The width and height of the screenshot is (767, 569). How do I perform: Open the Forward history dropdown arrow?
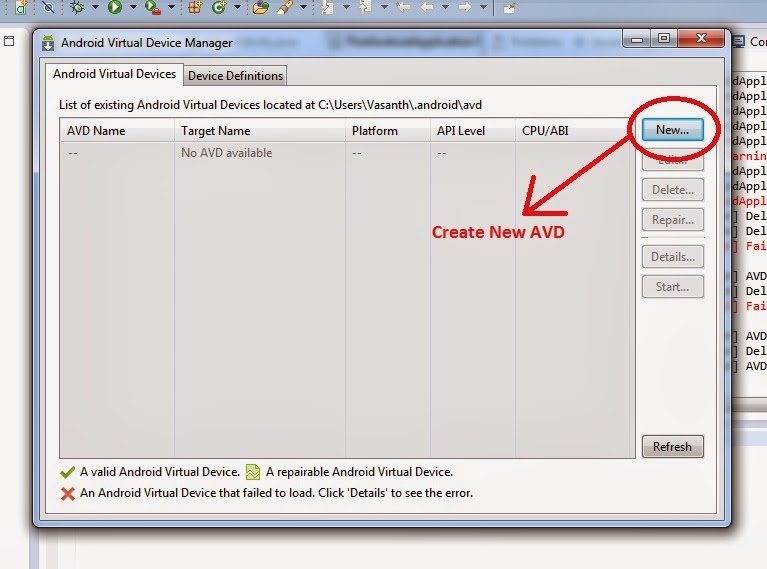pyautogui.click(x=483, y=7)
